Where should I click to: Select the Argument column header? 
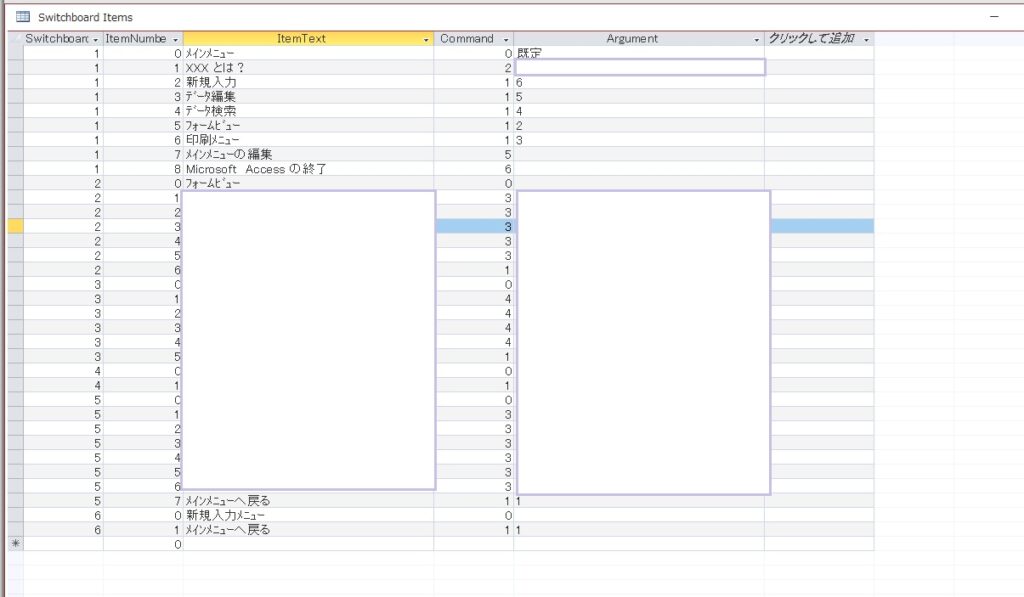tap(632, 39)
